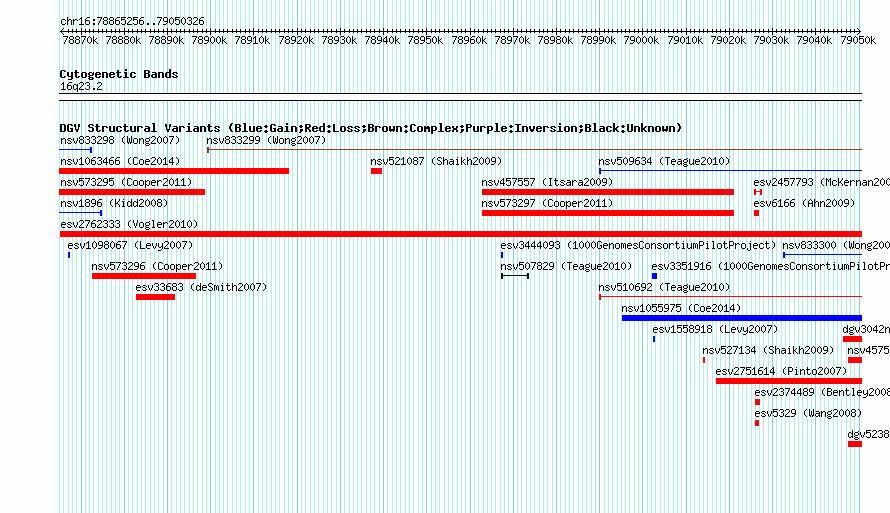Viewport: 890px width, 513px height.
Task: Click esv2457793 (McKernan) label
Action: click(821, 182)
